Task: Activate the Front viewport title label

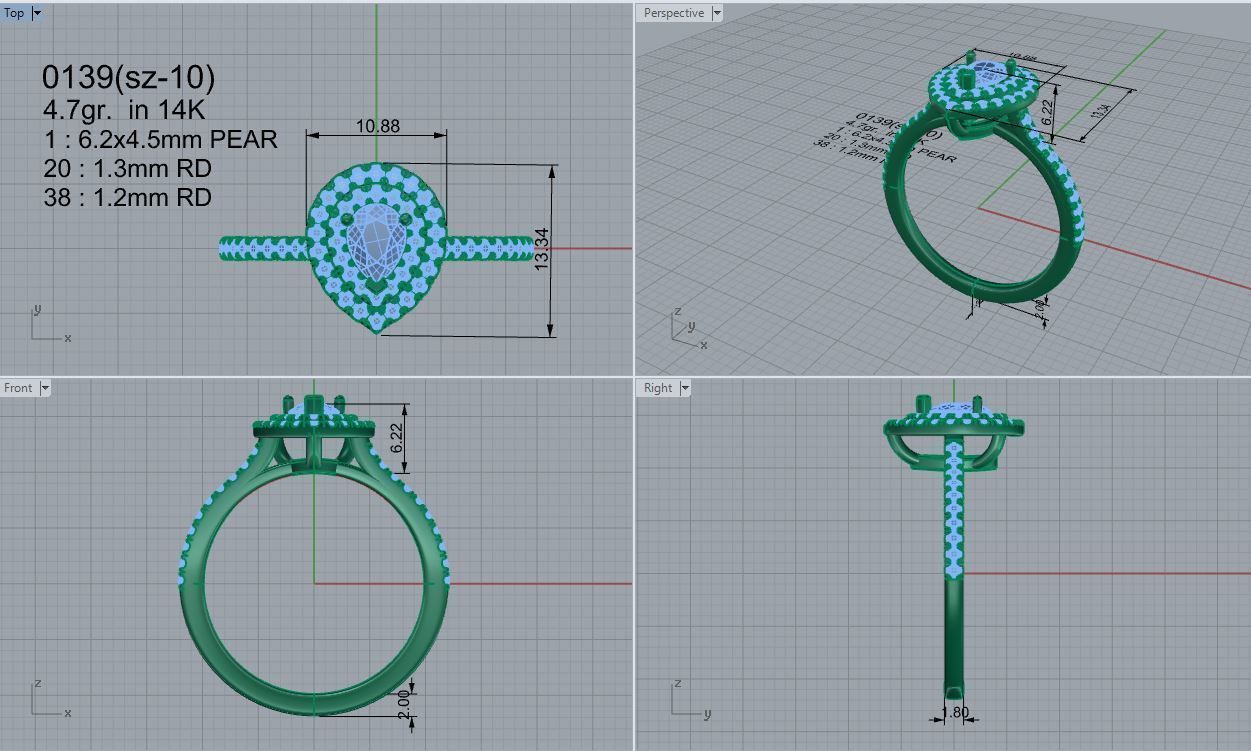Action: click(18, 388)
